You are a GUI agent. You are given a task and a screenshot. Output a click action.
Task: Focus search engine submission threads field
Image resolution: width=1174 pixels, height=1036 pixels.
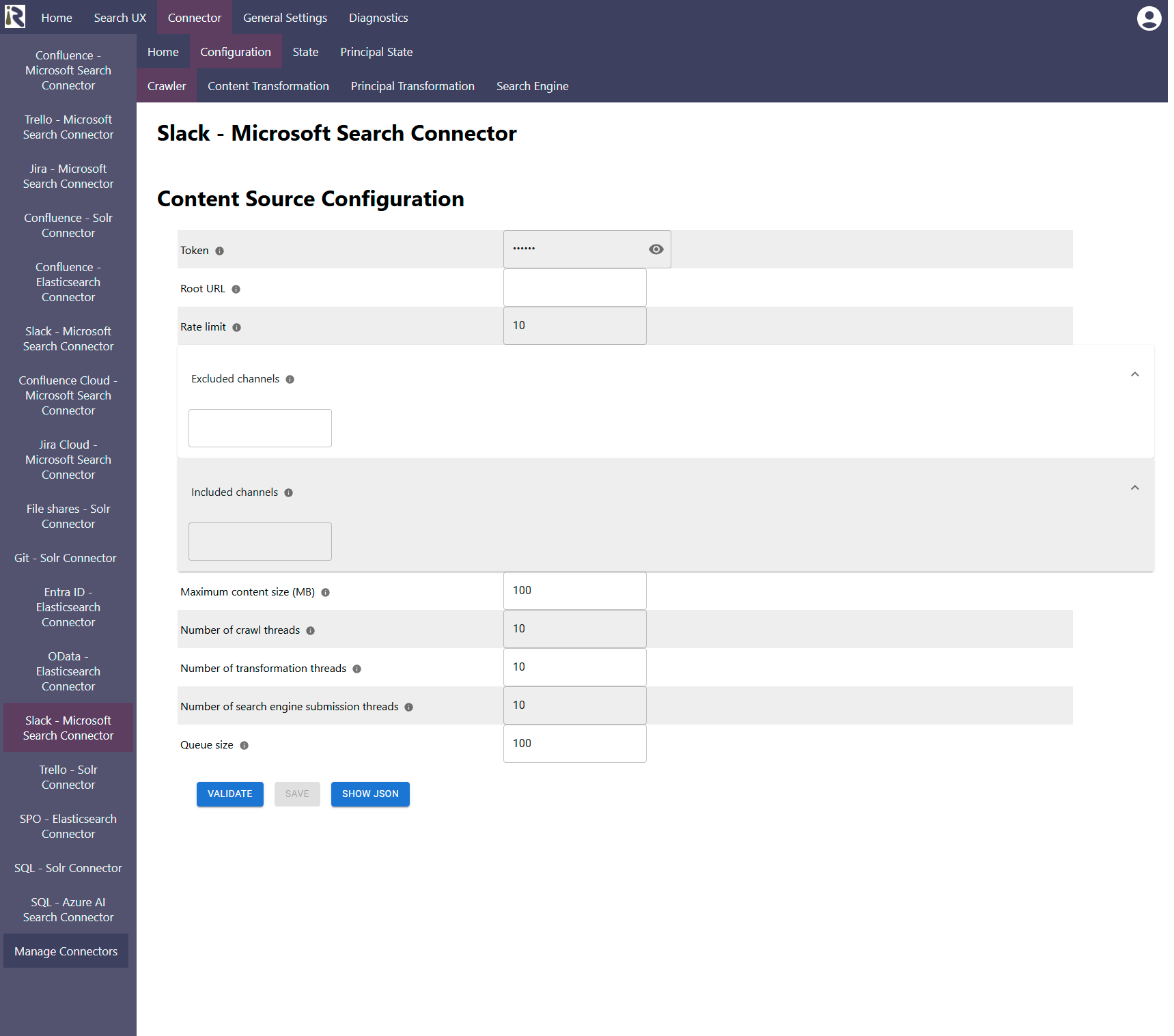[575, 705]
